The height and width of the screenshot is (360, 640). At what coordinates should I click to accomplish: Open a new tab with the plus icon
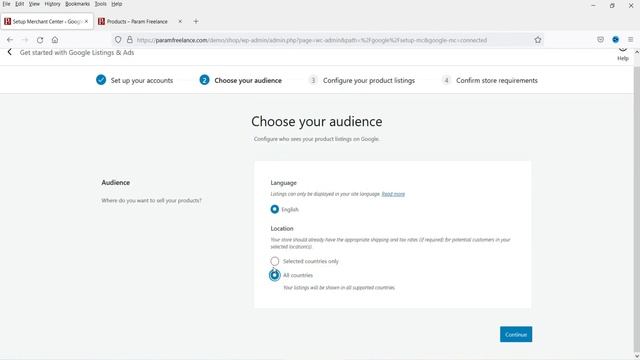point(196,21)
